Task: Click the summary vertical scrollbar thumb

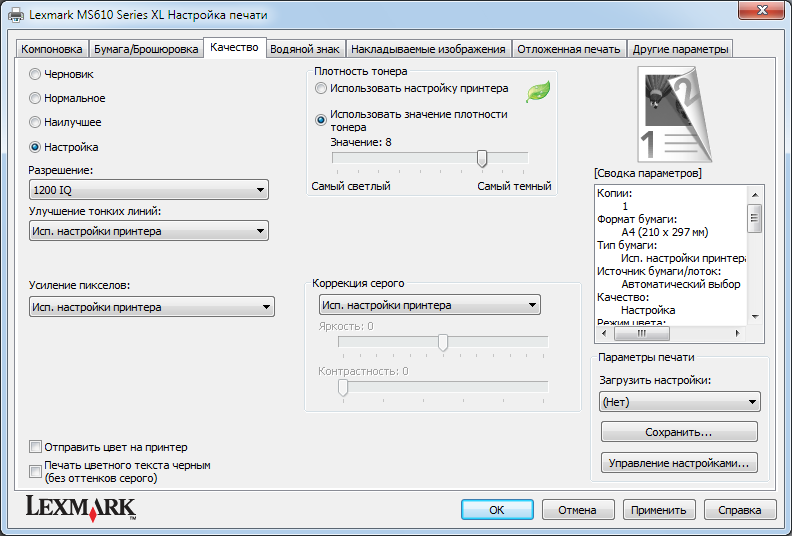Action: pos(755,218)
